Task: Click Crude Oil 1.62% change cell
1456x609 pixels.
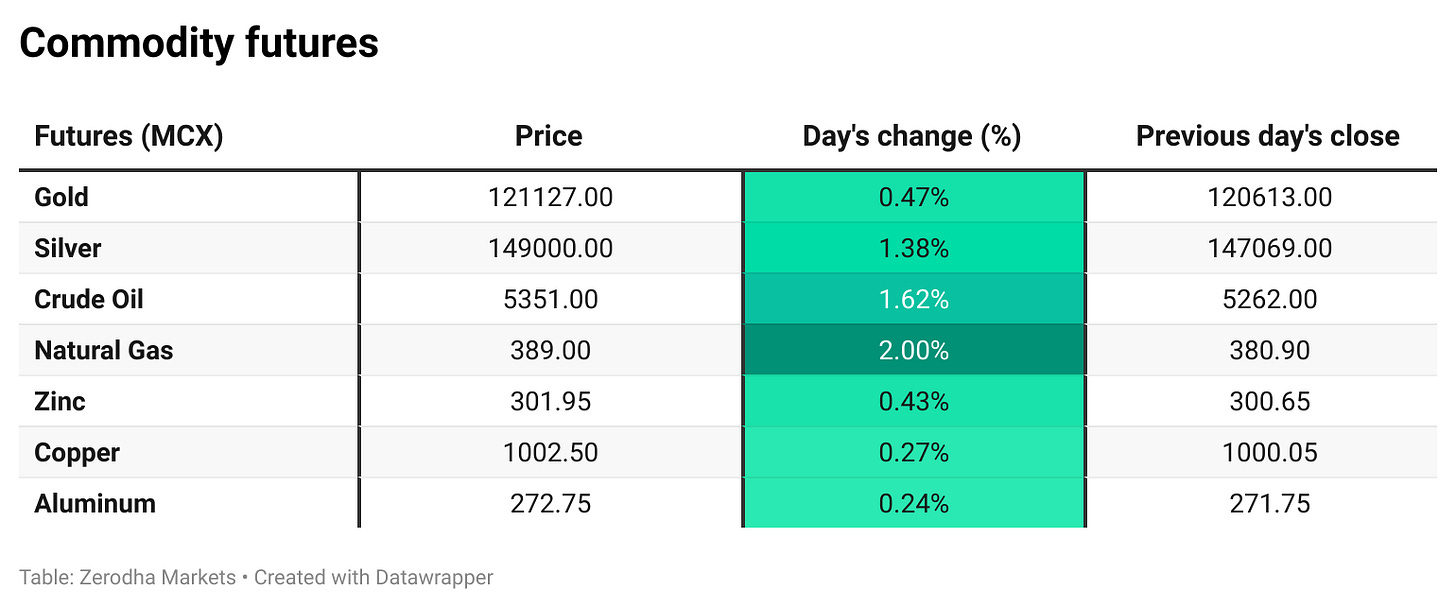Action: (x=913, y=299)
